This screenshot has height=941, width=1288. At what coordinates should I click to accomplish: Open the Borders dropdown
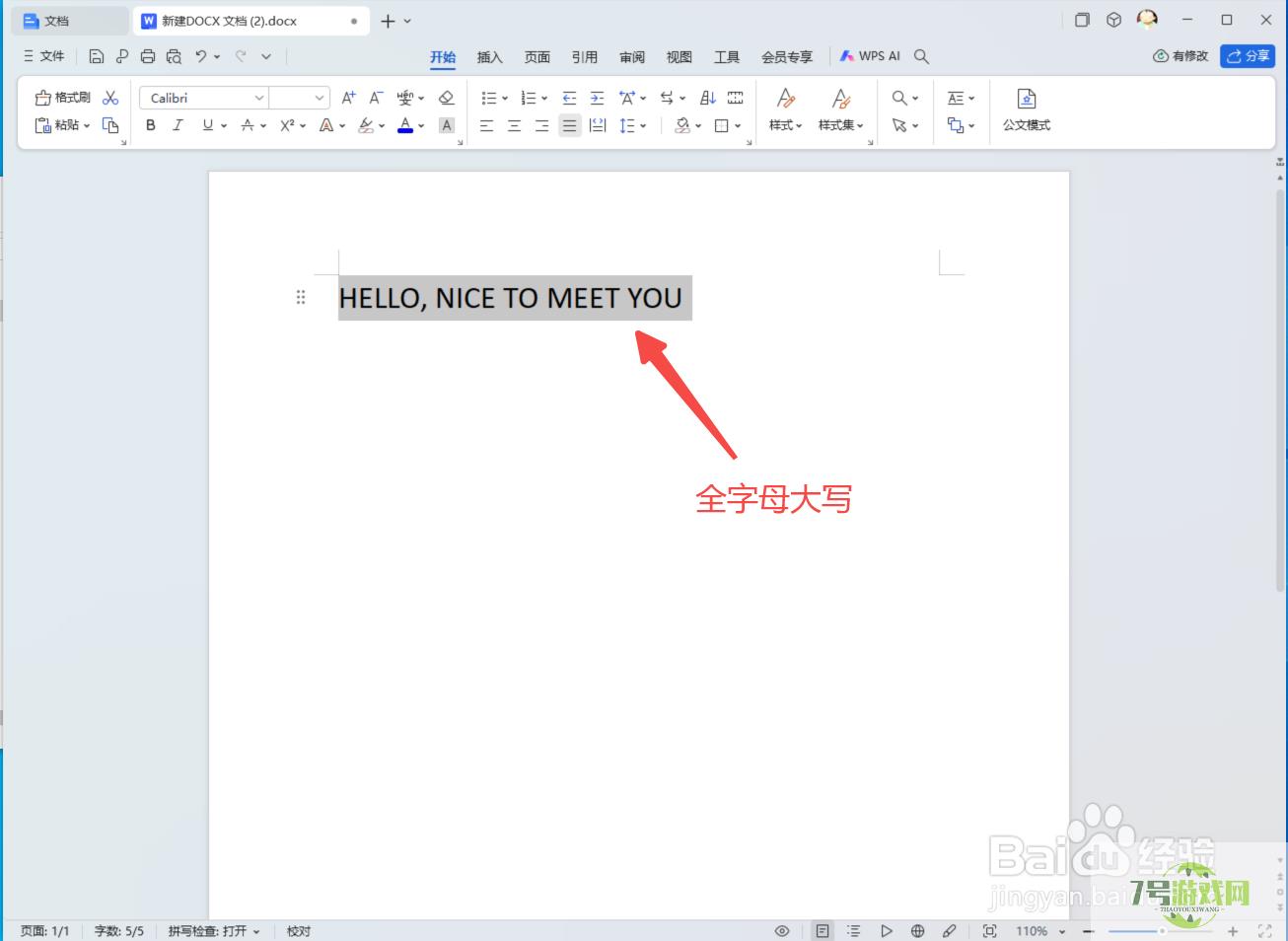(x=737, y=125)
